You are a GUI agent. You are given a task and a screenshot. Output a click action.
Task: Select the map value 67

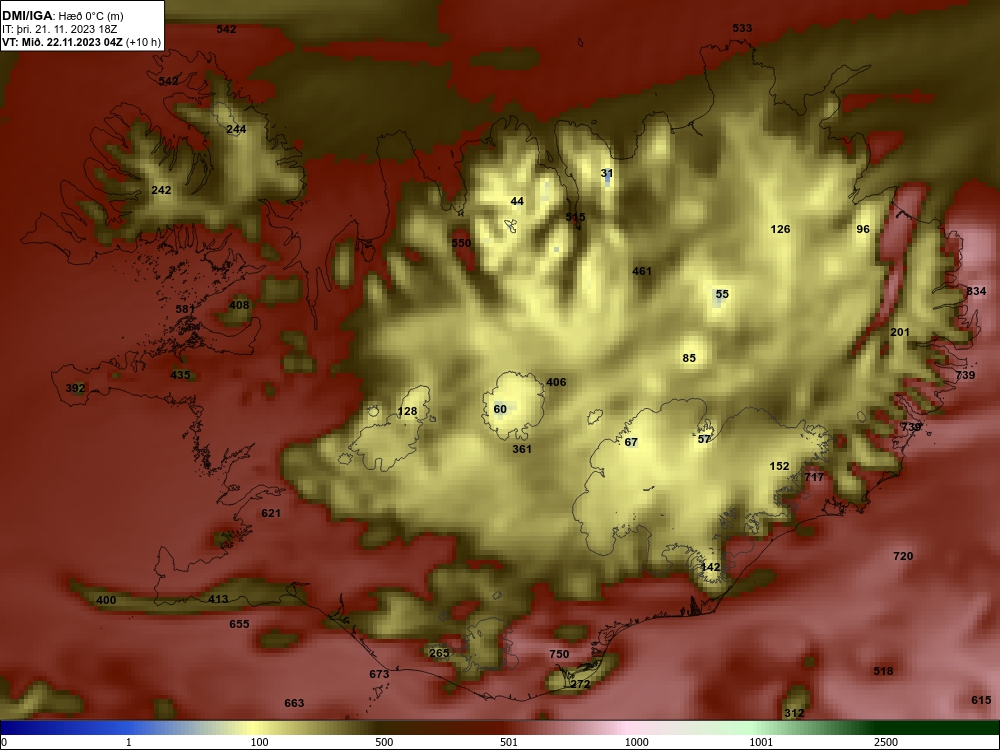pos(631,442)
